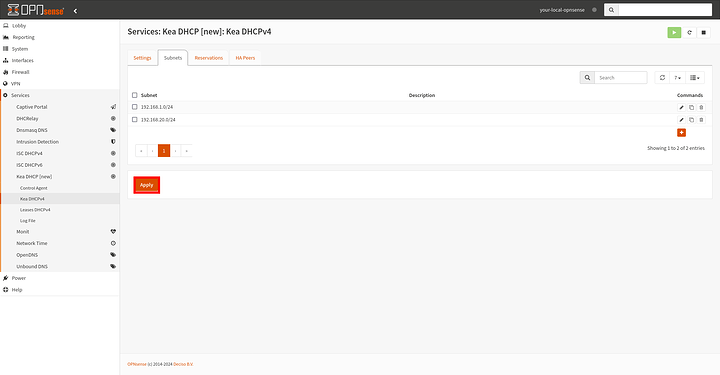The image size is (720, 375).
Task: Click the Apply button
Action: tap(146, 185)
